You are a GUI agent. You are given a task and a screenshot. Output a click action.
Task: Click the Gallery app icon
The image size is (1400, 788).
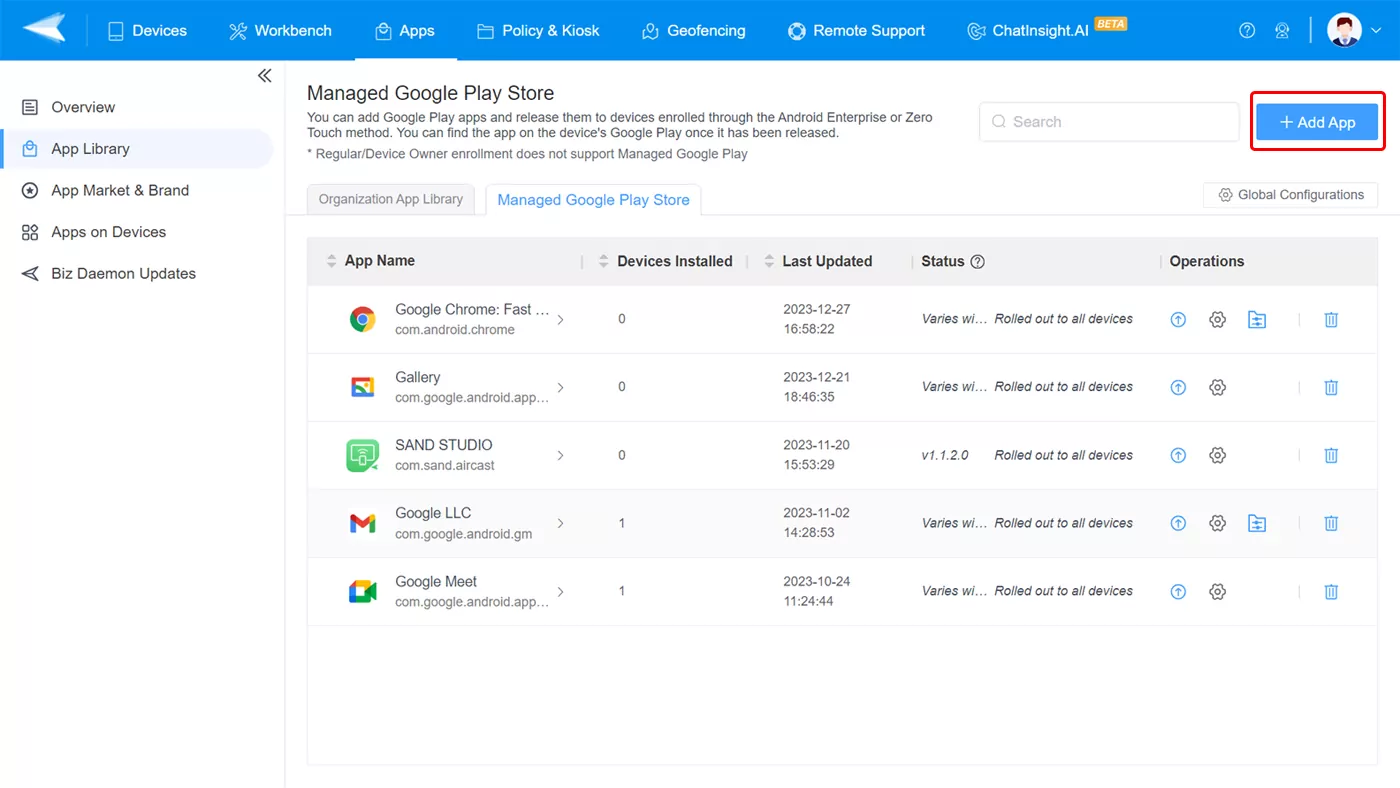(362, 387)
